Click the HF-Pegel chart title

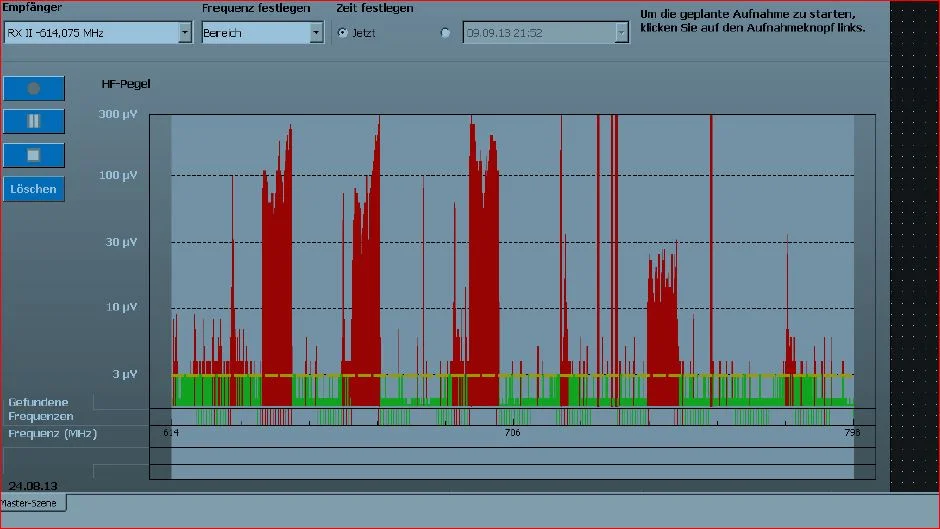126,84
